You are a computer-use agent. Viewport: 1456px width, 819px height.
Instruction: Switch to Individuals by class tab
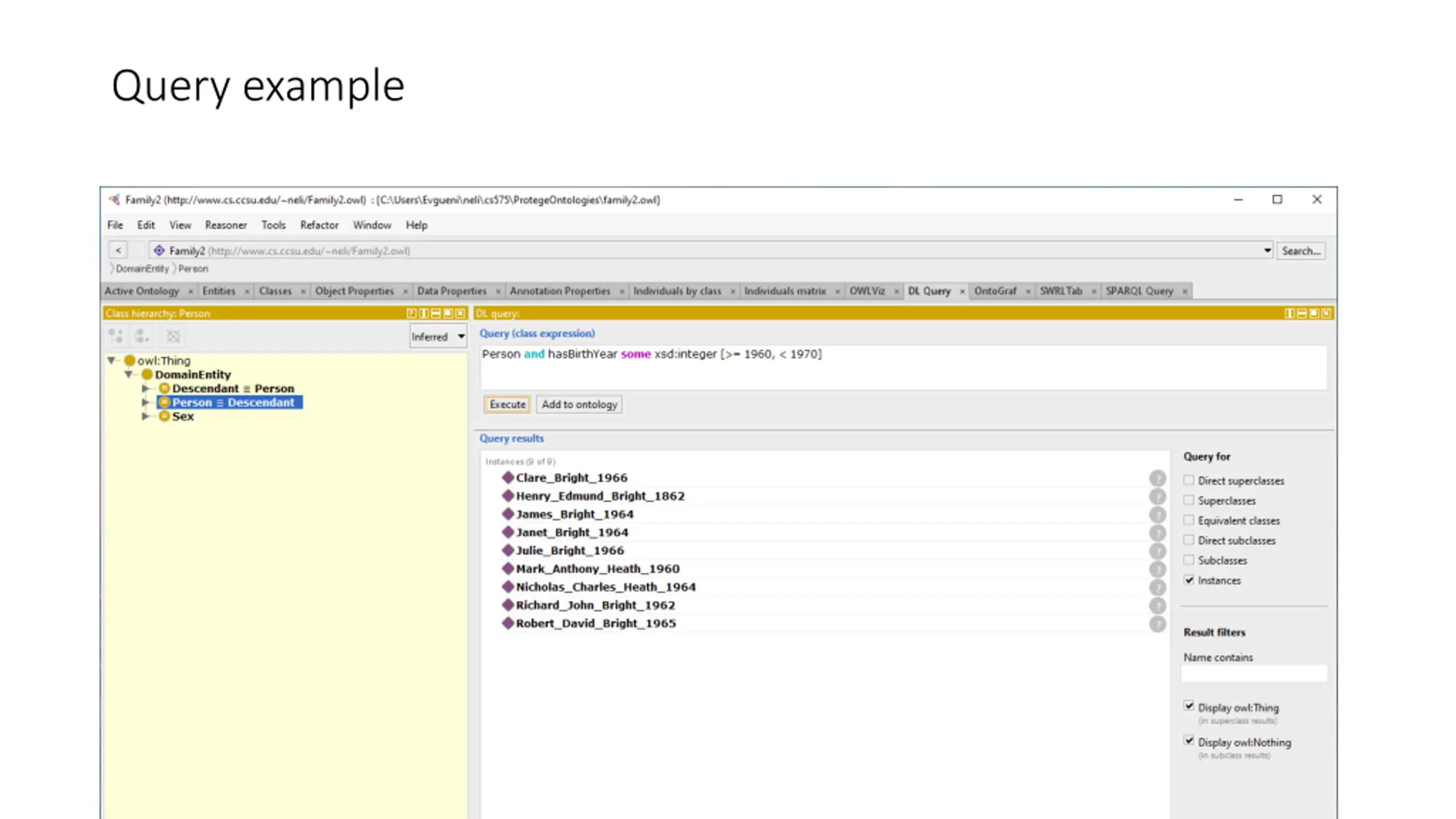[677, 291]
